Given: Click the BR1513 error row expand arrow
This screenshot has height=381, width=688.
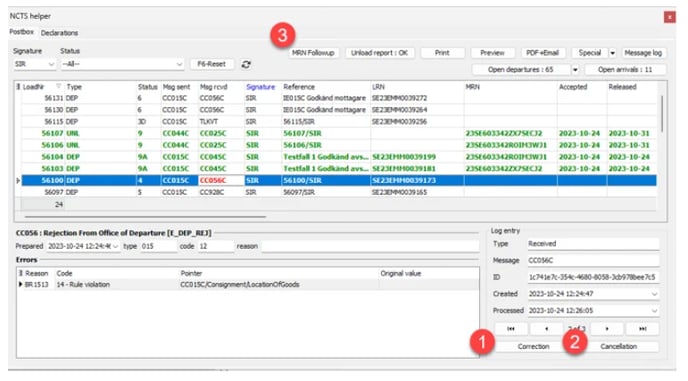Looking at the screenshot, I should coord(20,284).
